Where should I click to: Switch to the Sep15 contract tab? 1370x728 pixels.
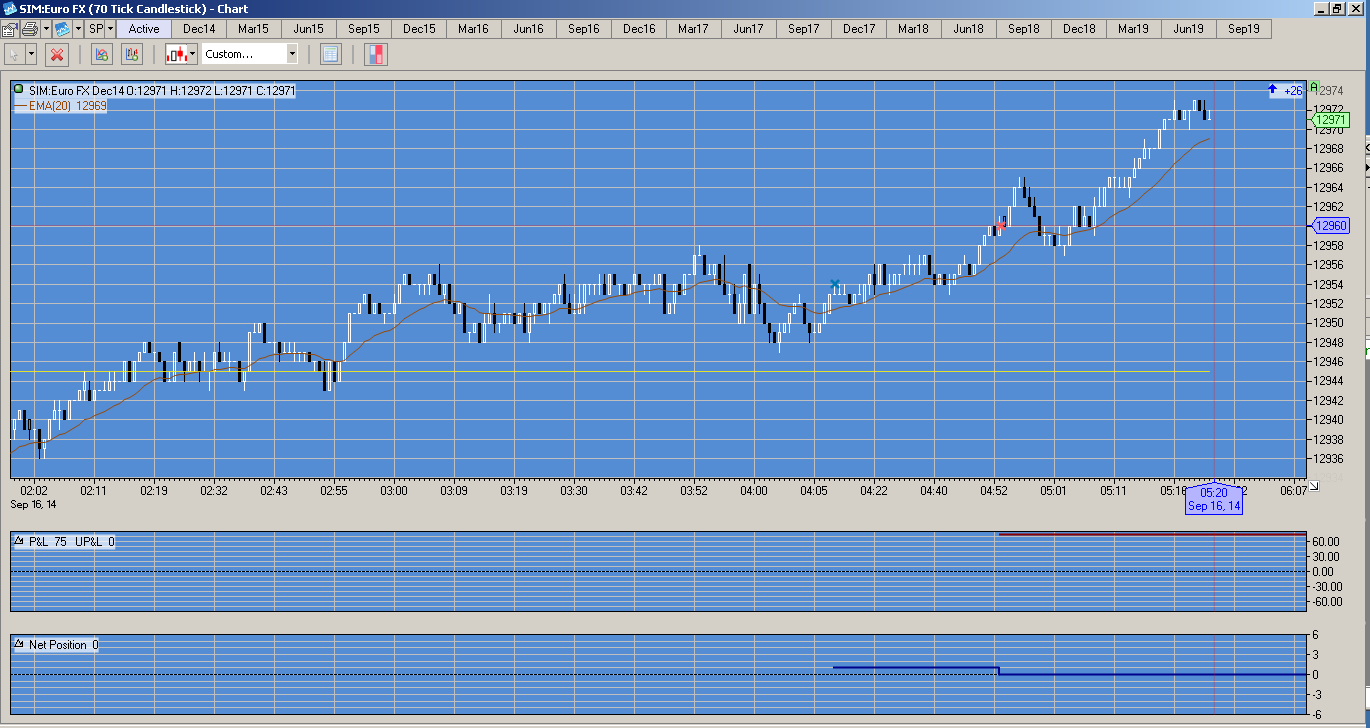(364, 28)
